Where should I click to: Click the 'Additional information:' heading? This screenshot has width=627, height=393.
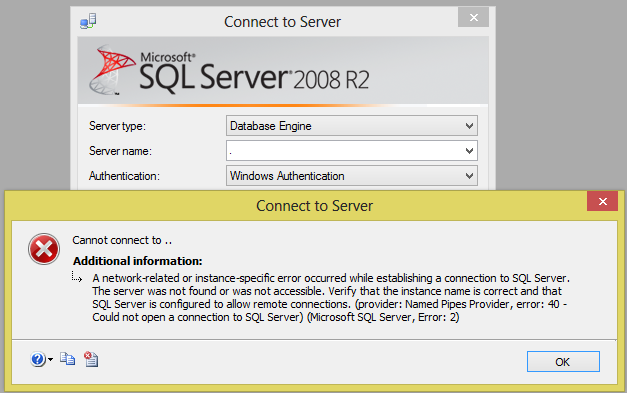coord(138,261)
